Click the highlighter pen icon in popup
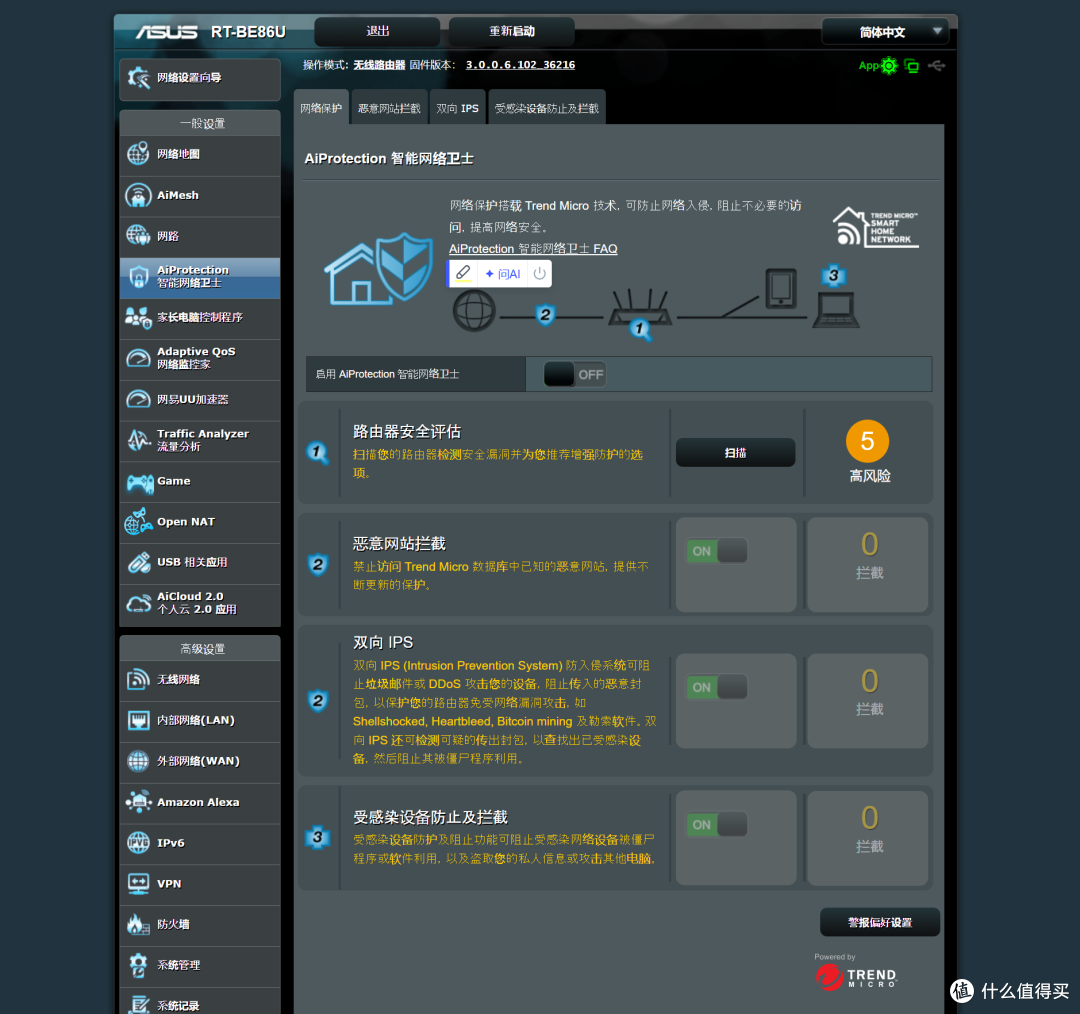This screenshot has height=1014, width=1080. (x=464, y=273)
